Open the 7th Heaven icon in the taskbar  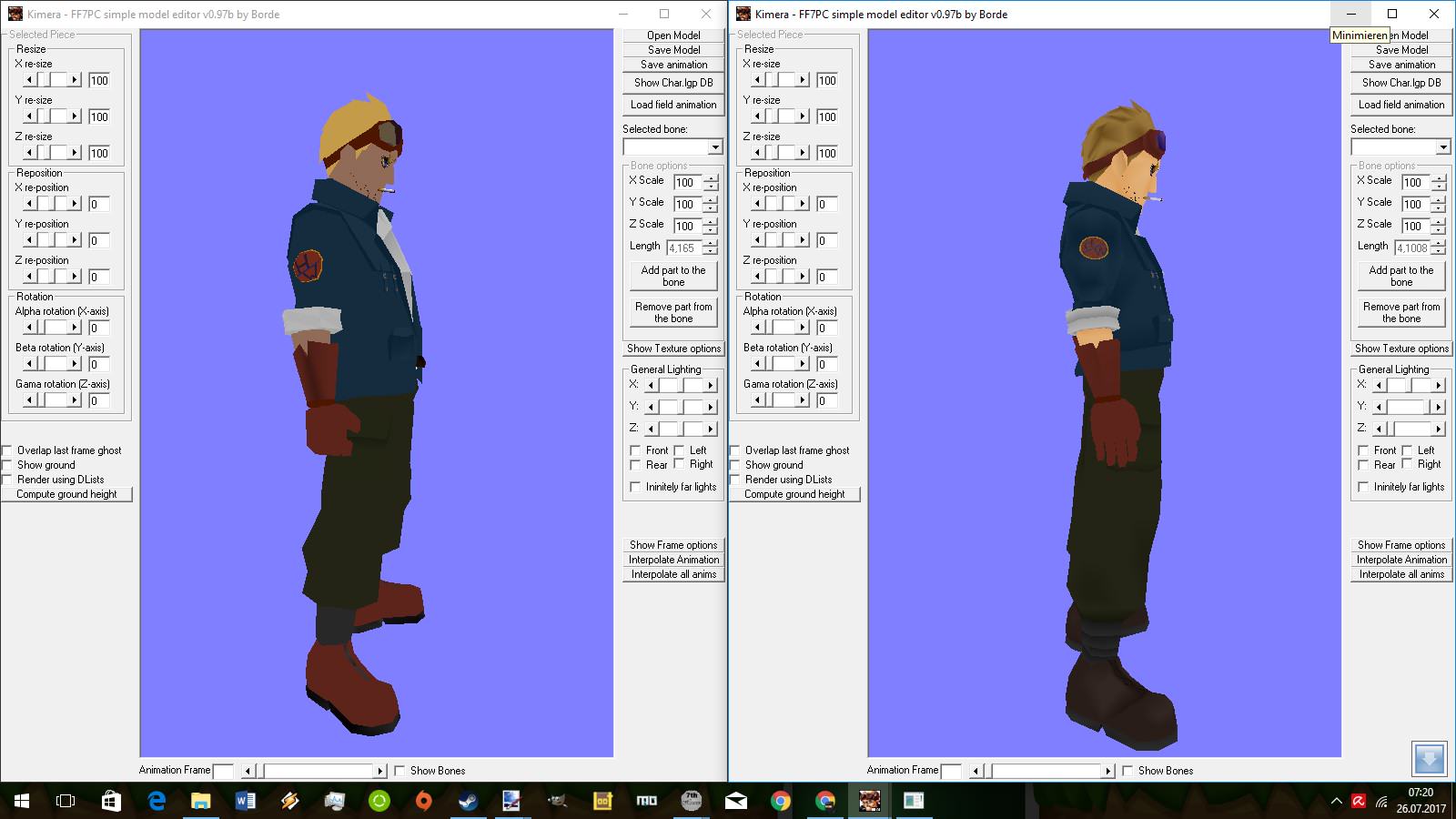click(691, 801)
